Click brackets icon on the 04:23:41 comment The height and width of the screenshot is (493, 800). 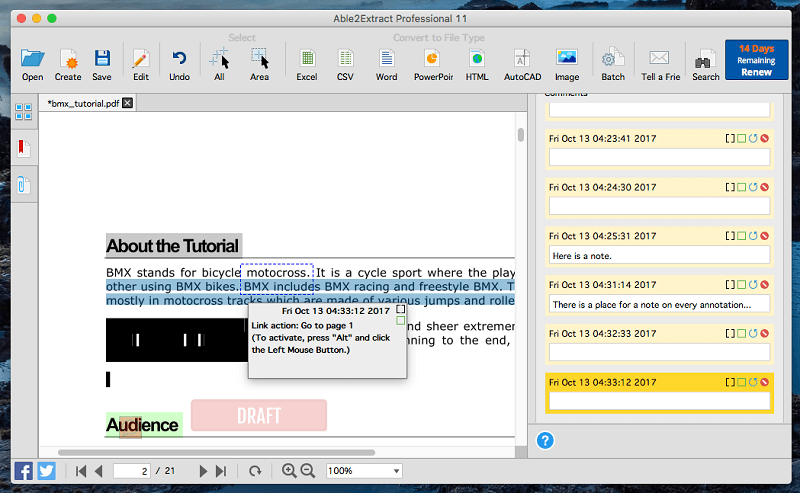(730, 138)
